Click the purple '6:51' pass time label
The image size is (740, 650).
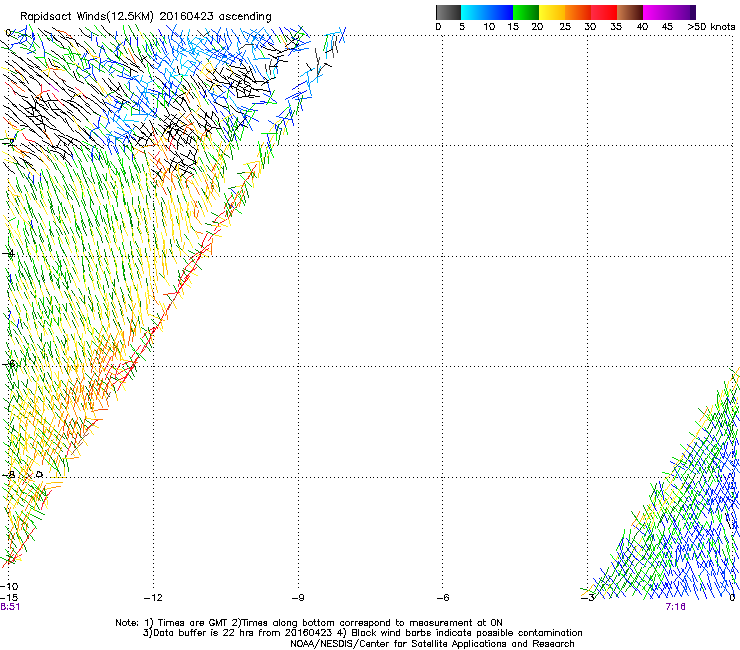pyautogui.click(x=10, y=607)
